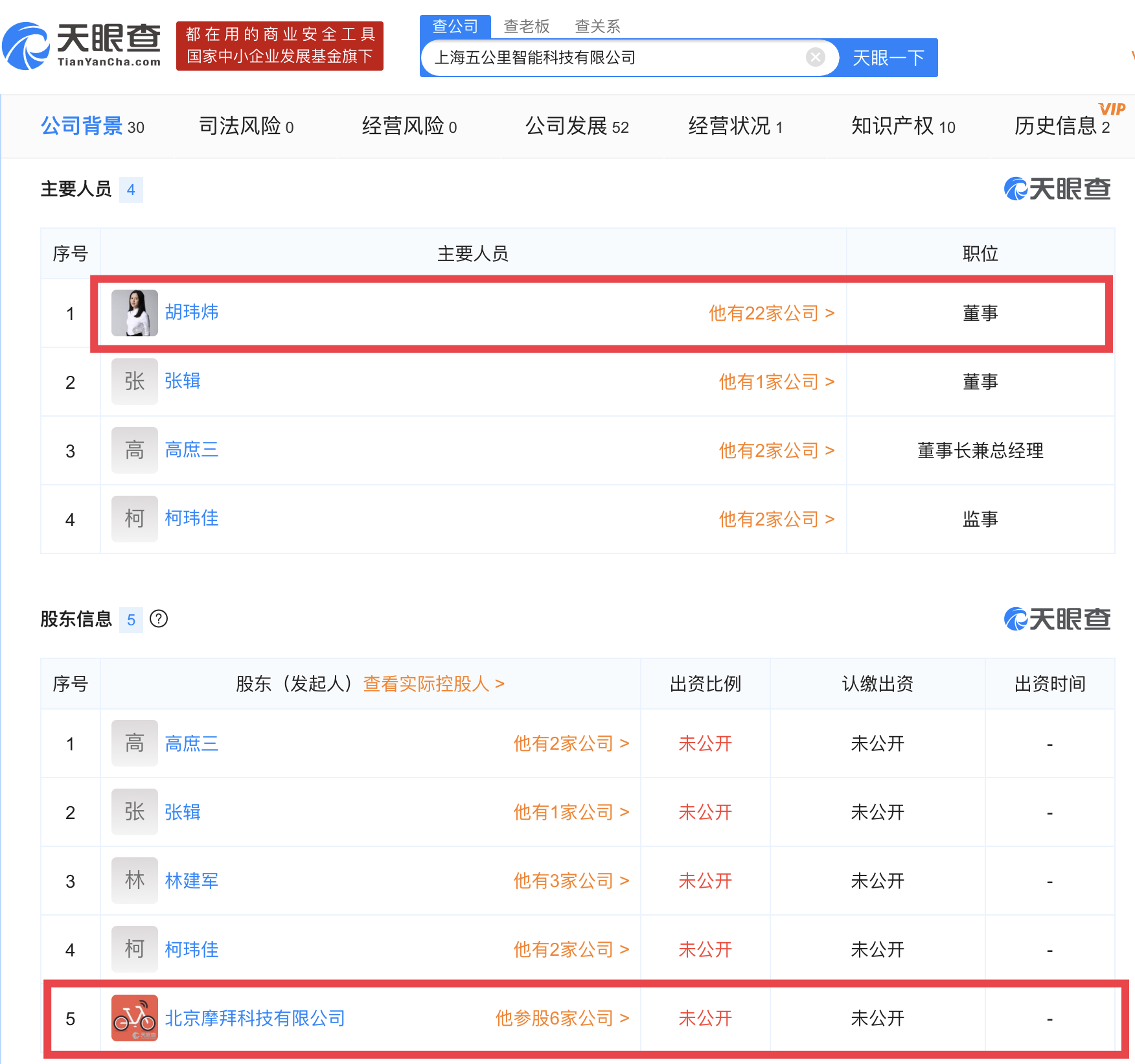
Task: Open 林建军 name link in shareholder table
Action: [192, 881]
